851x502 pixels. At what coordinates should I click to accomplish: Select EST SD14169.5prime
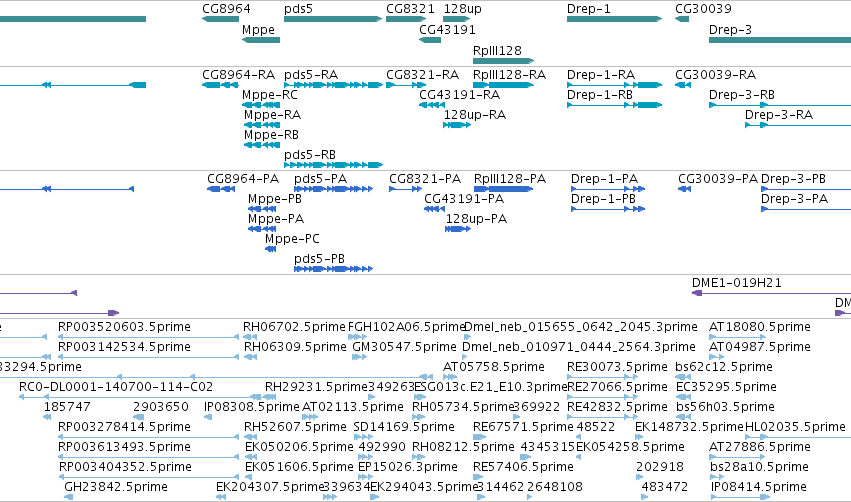[404, 428]
